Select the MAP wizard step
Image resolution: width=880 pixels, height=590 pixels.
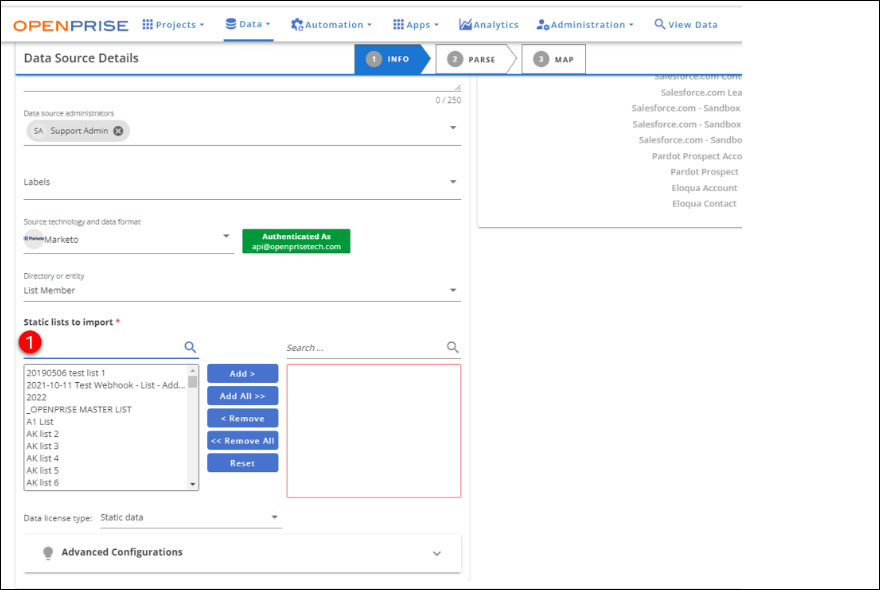[x=553, y=59]
